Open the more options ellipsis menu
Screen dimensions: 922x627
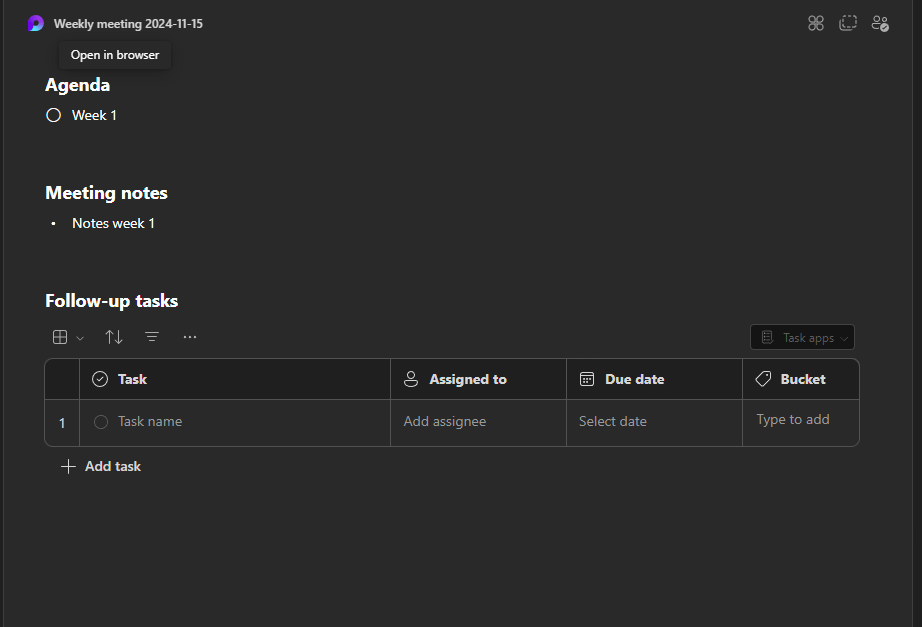click(x=189, y=337)
